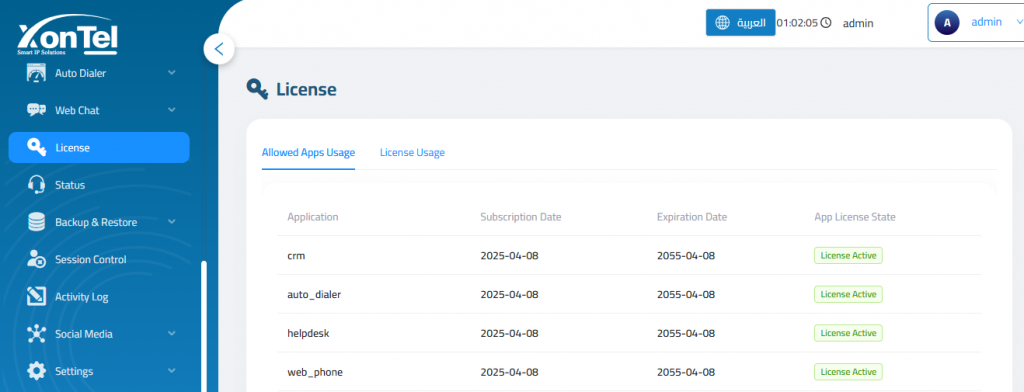Select the Allowed Apps Usage tab
1024x392 pixels.
coord(308,152)
